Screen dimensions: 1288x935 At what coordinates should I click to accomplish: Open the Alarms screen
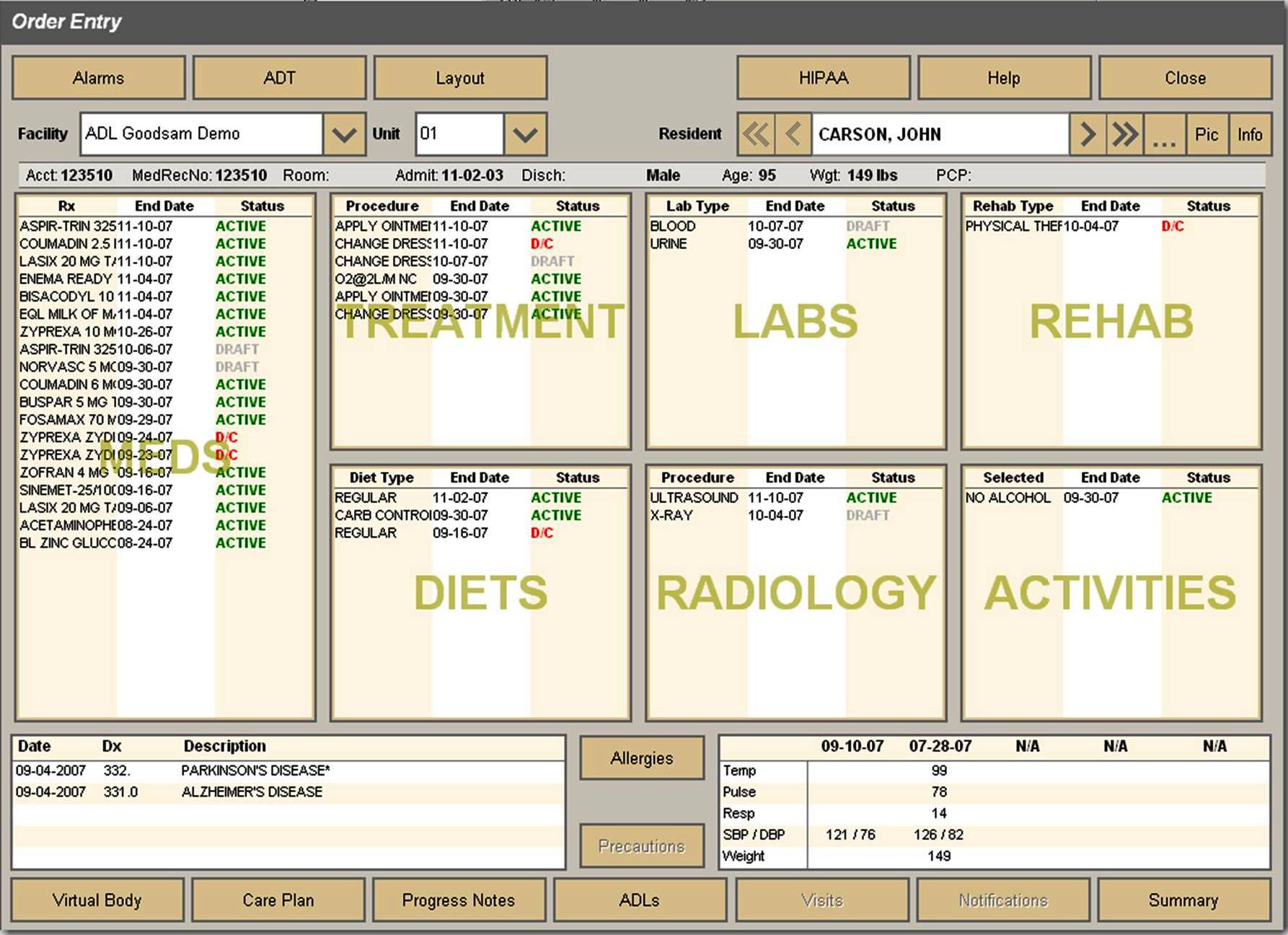tap(98, 77)
